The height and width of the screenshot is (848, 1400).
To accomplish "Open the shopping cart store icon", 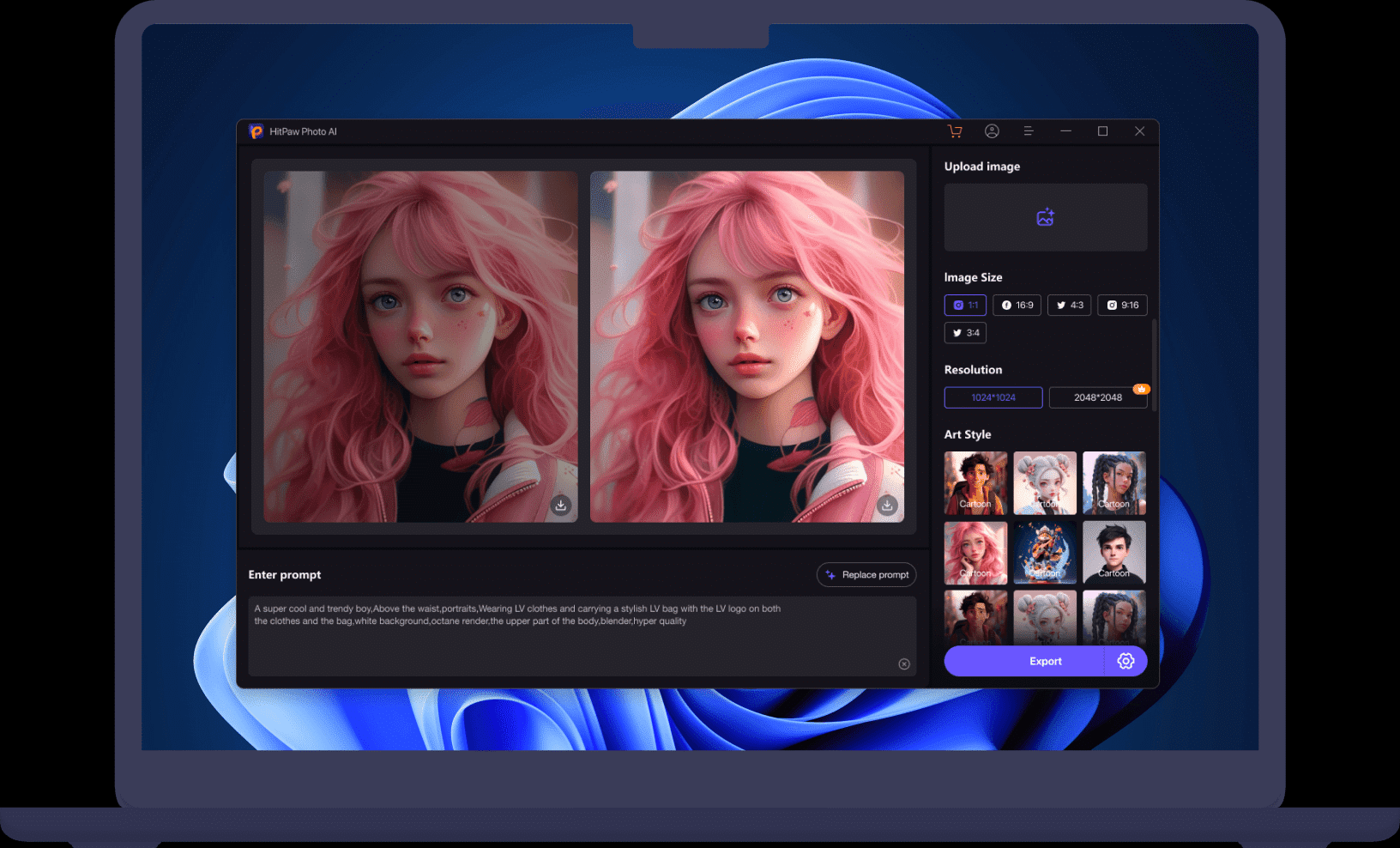I will point(955,131).
